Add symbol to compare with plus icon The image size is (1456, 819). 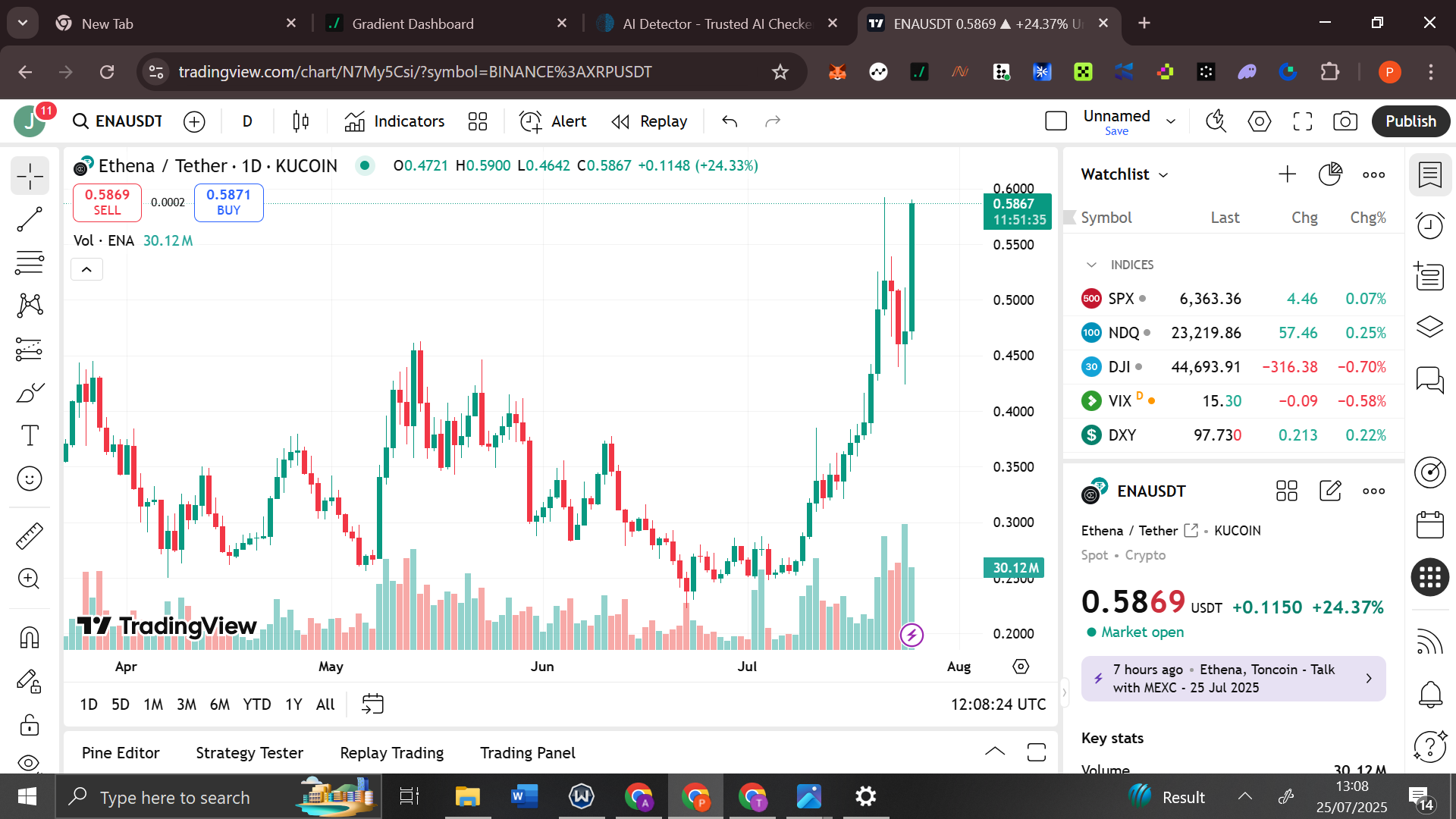tap(194, 121)
